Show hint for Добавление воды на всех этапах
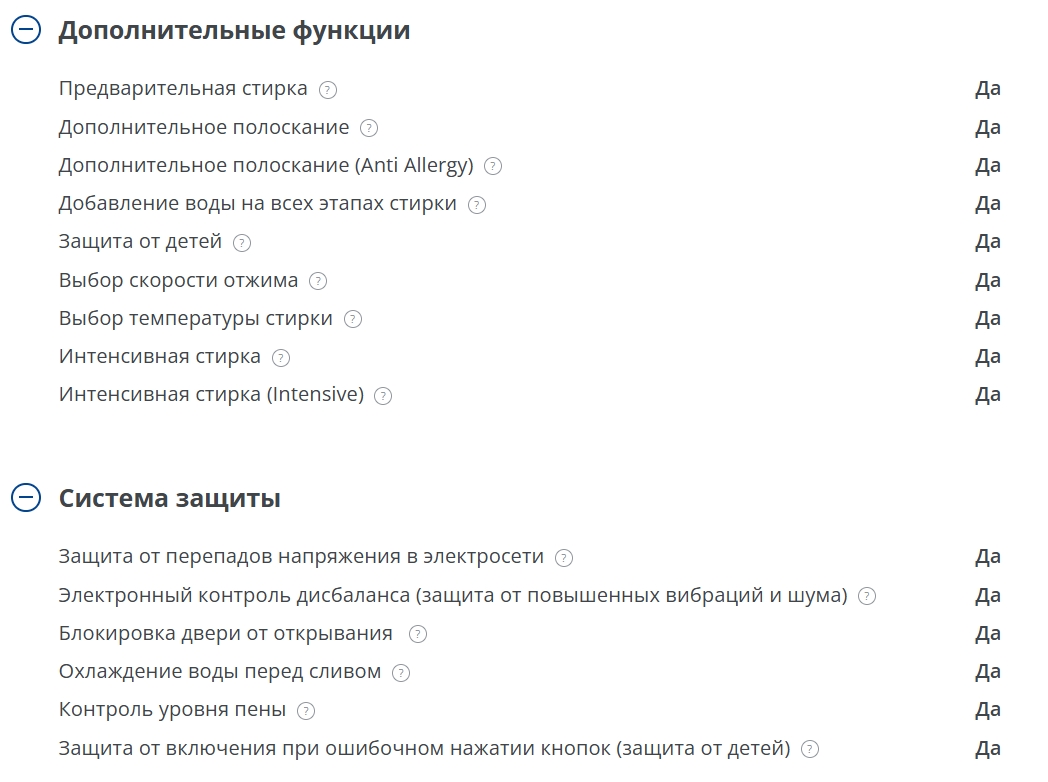Screen dimensions: 1048x782 [477, 205]
